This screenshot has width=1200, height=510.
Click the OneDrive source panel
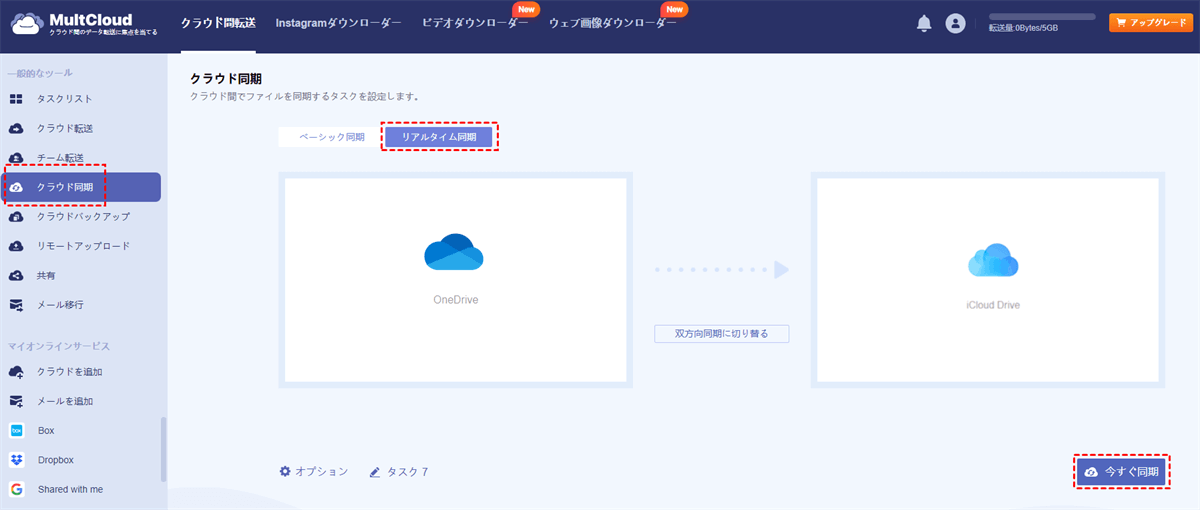456,280
